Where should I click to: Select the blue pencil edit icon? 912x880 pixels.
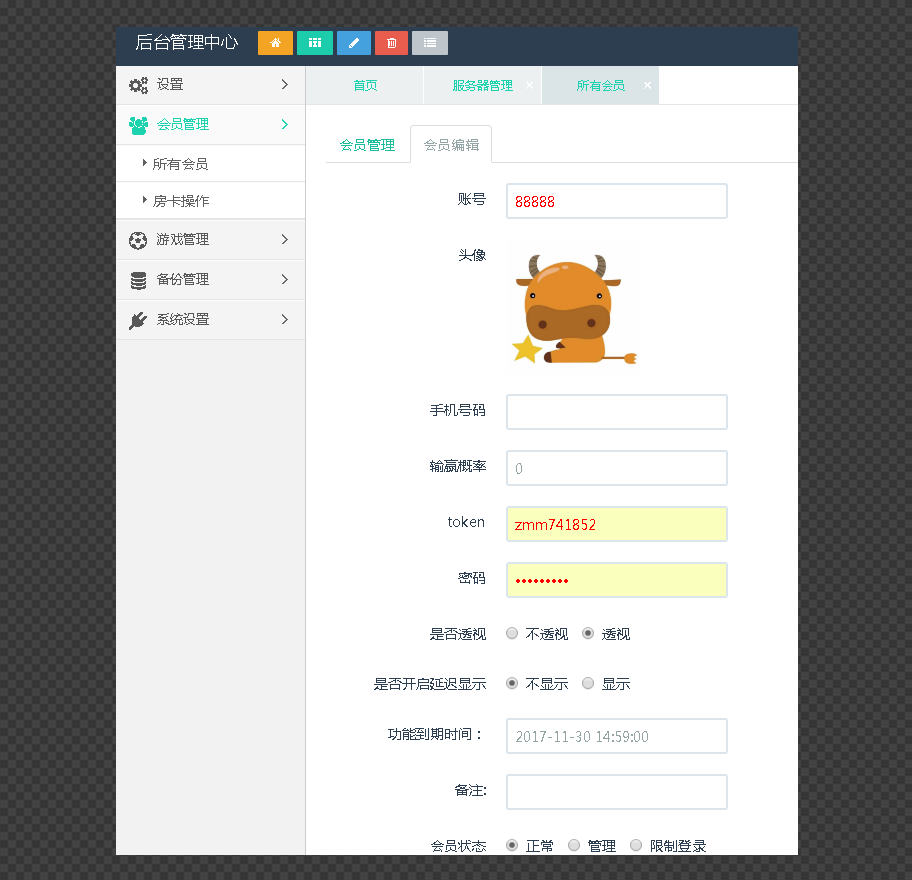tap(353, 43)
